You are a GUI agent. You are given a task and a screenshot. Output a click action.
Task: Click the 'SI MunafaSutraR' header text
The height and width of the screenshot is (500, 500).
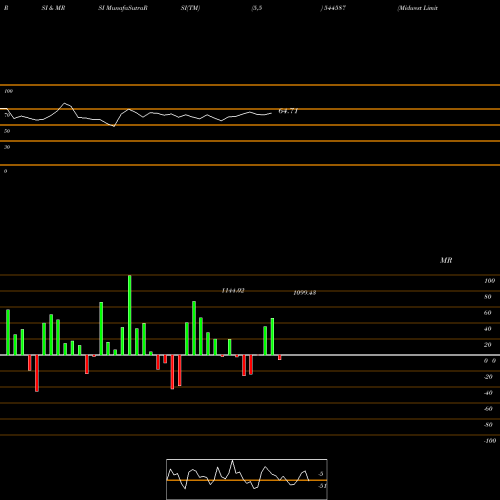tap(123, 8)
